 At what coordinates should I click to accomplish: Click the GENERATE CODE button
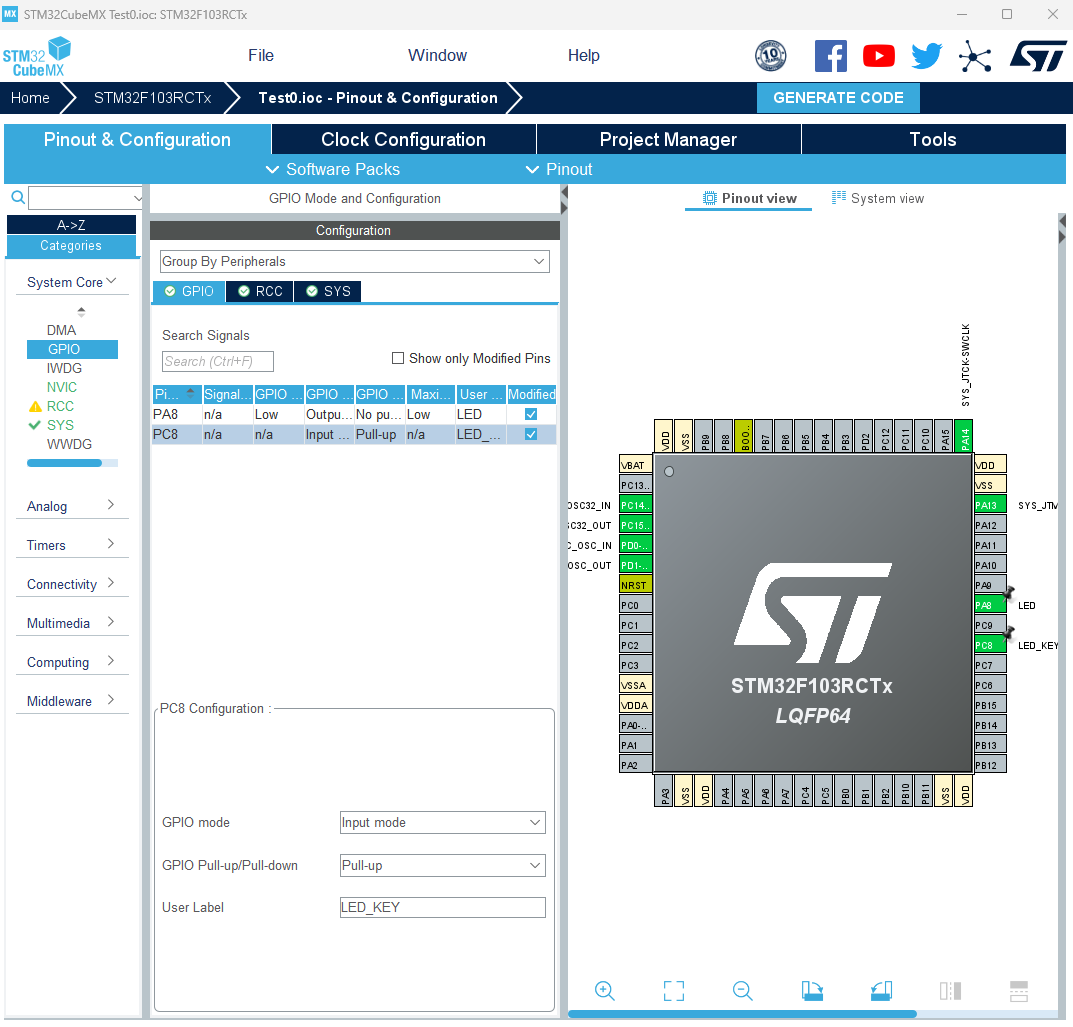[838, 98]
